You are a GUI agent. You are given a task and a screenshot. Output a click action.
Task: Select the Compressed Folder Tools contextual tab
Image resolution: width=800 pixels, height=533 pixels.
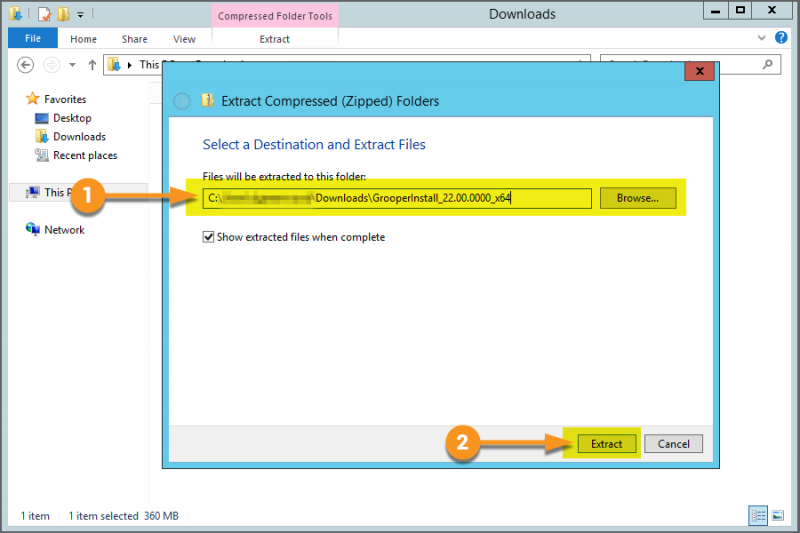coord(275,16)
